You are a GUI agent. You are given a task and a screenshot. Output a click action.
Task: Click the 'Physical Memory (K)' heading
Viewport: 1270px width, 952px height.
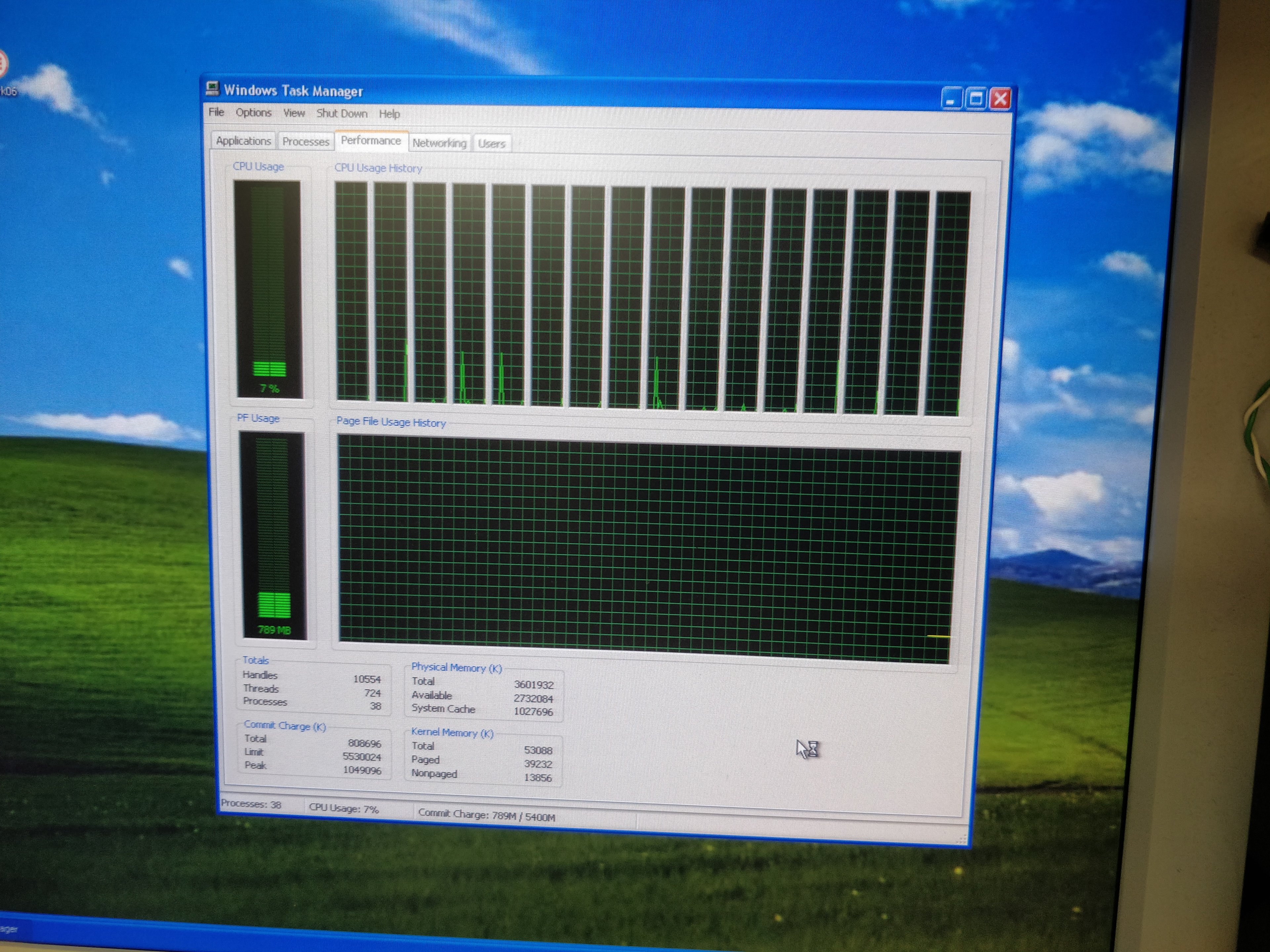tap(456, 667)
